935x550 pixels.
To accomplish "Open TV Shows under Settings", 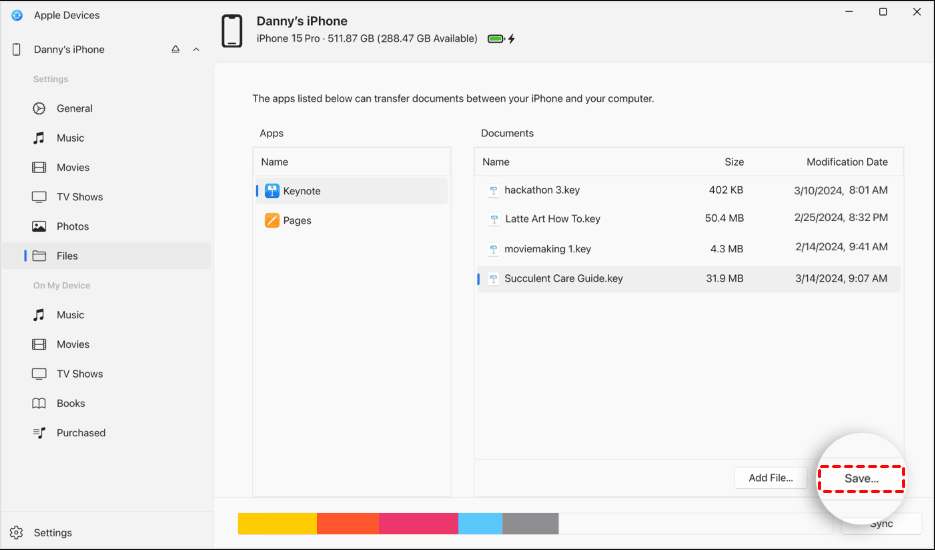I will [x=106, y=197].
